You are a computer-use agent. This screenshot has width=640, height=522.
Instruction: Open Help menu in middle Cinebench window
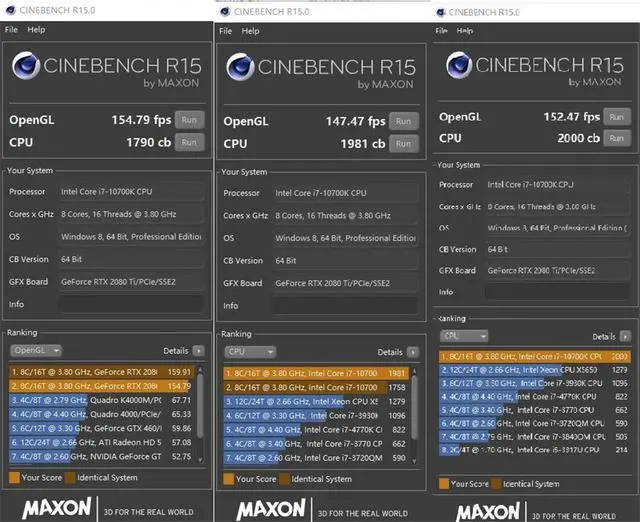coord(250,31)
